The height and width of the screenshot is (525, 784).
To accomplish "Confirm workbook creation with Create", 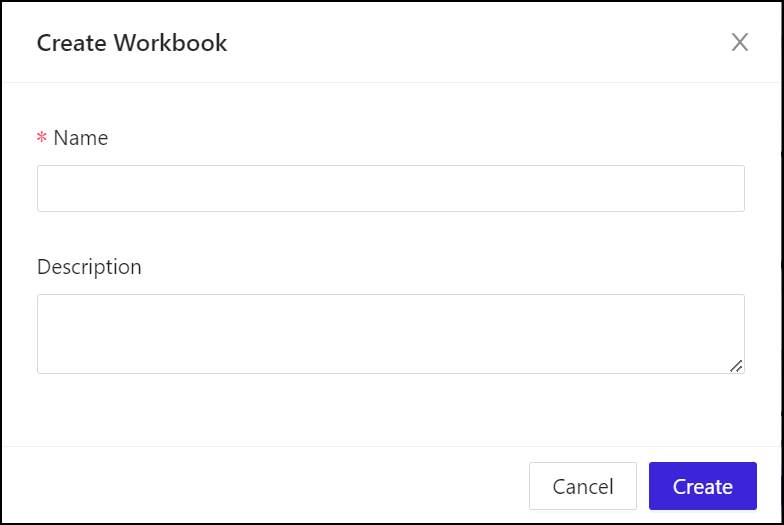I will [702, 487].
